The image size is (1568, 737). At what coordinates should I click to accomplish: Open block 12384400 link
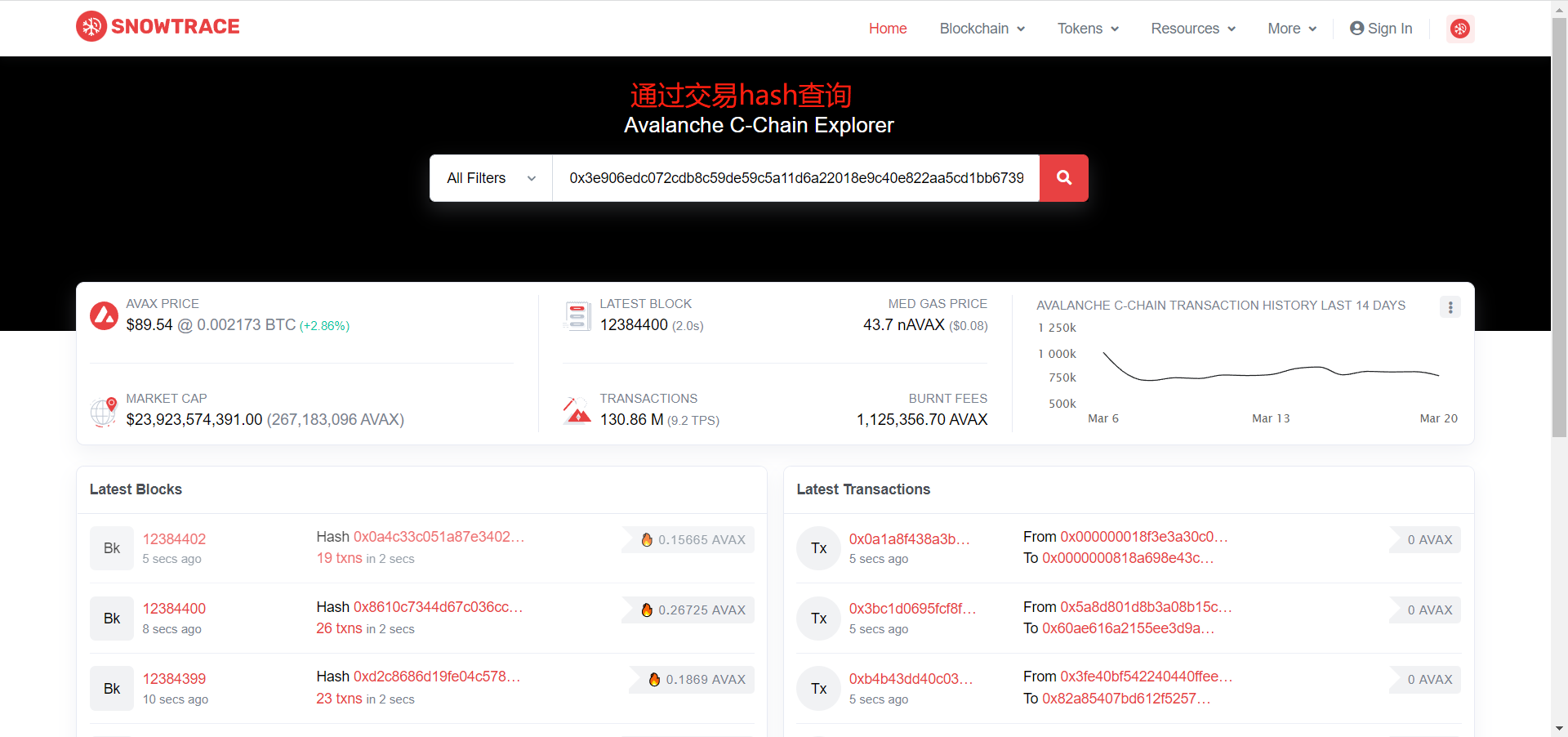(174, 609)
